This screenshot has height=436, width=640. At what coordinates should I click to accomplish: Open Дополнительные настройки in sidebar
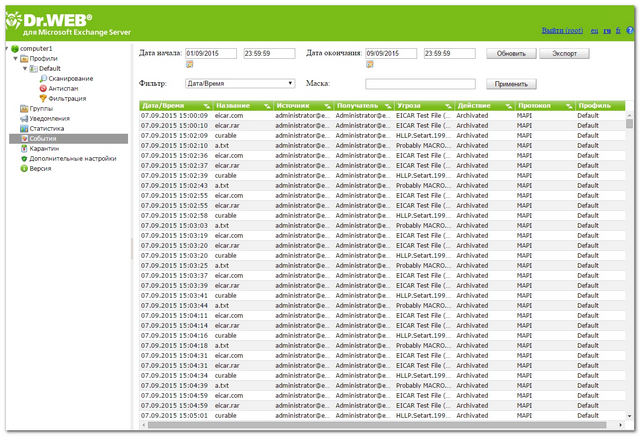73,158
